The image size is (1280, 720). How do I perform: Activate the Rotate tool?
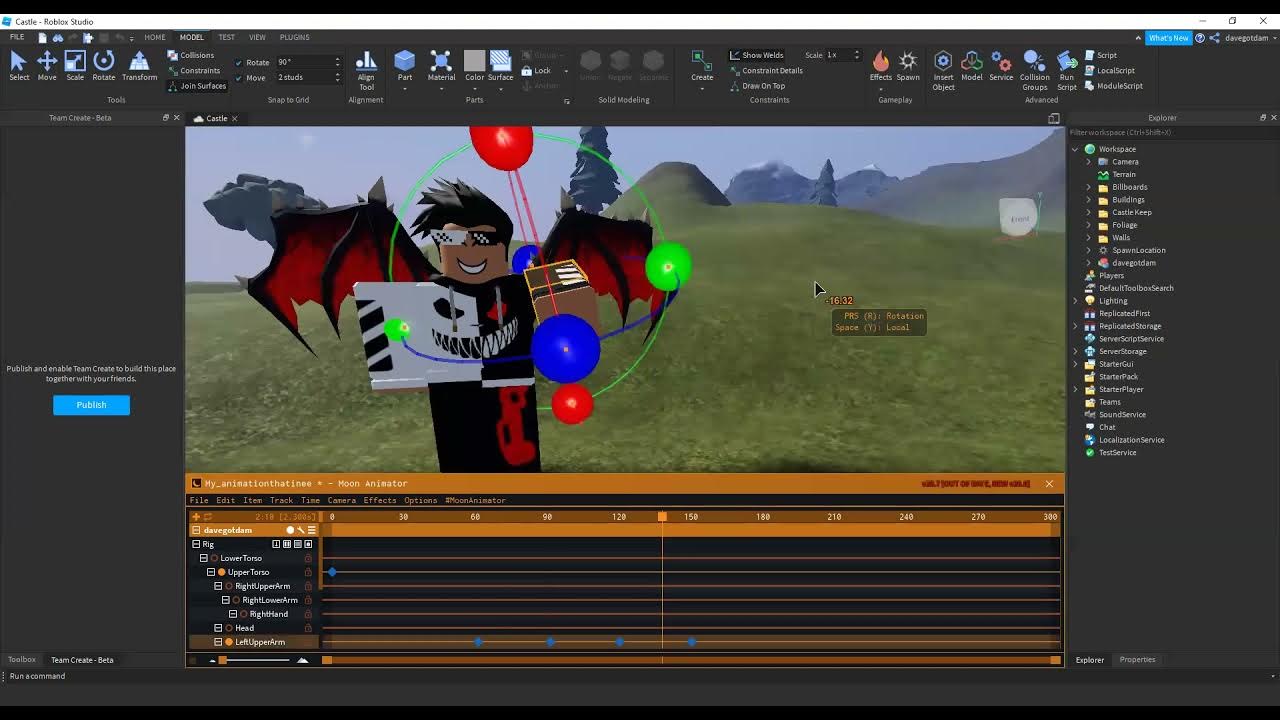pos(104,66)
